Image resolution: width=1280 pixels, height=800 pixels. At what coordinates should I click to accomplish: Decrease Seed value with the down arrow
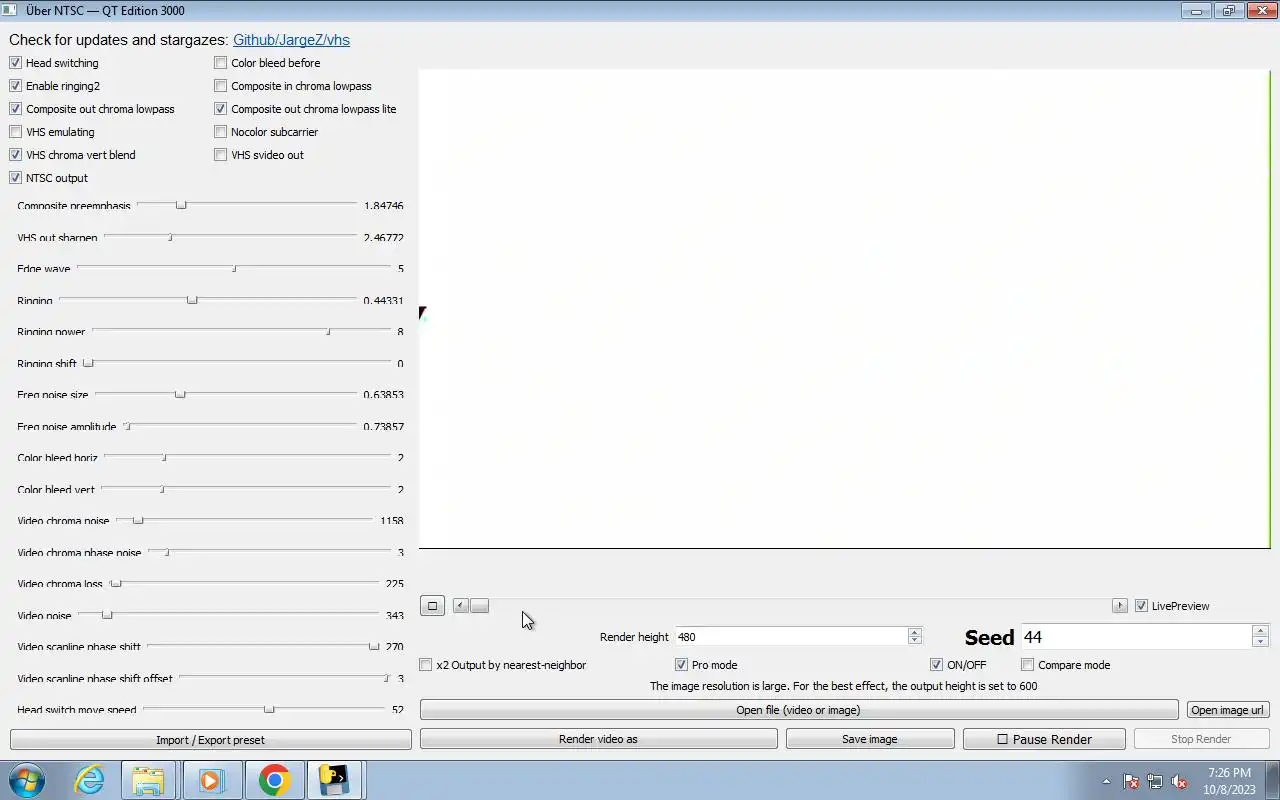coord(1260,642)
